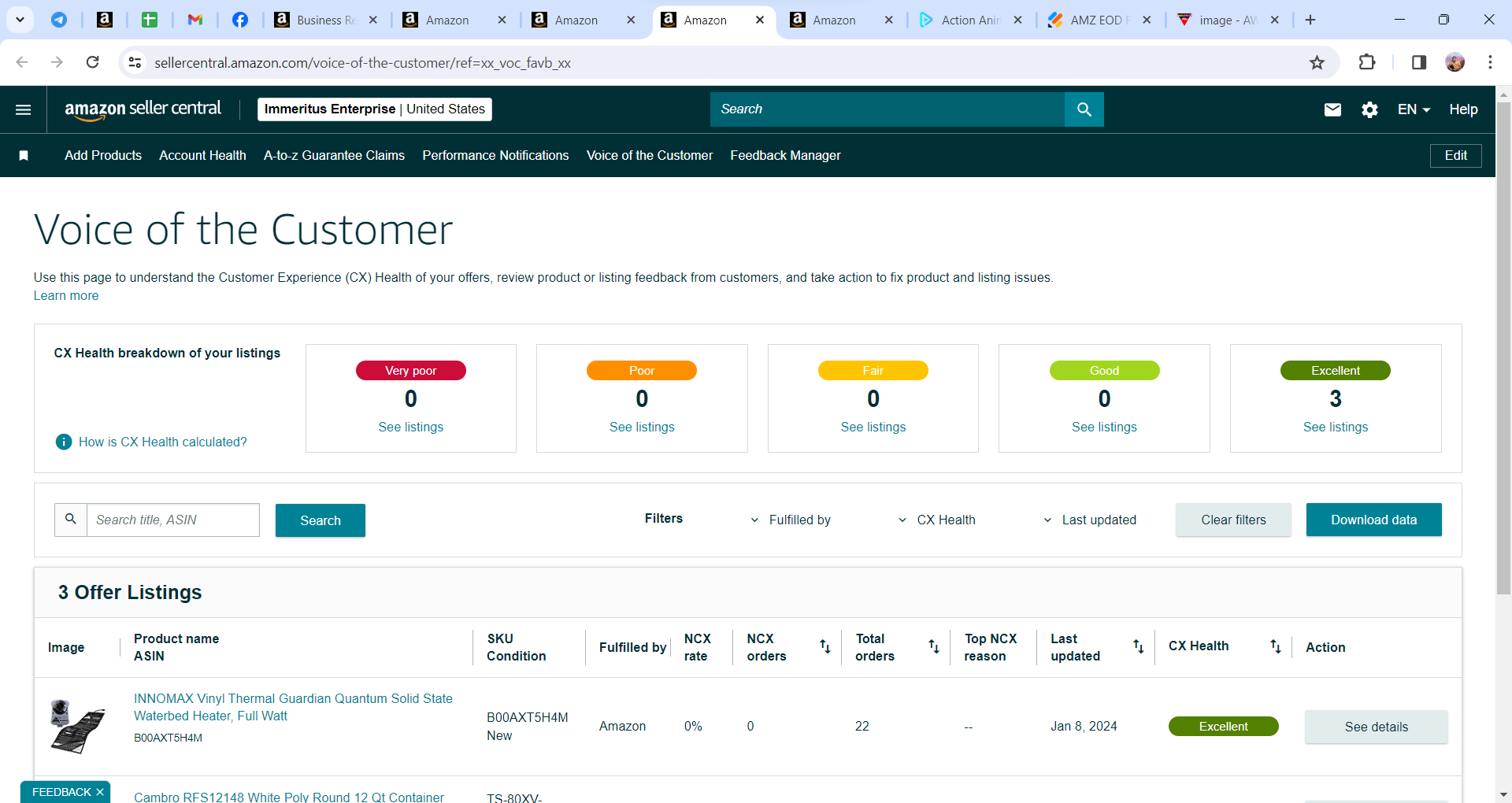Screen dimensions: 1512x803
Task: Open the site information icon in address bar
Action: click(x=135, y=62)
